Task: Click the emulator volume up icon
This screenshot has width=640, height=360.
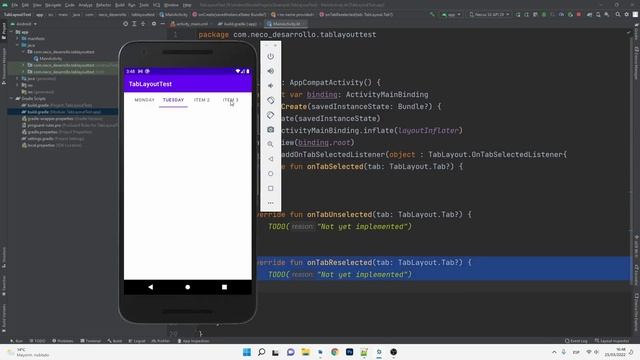Action: 270,71
